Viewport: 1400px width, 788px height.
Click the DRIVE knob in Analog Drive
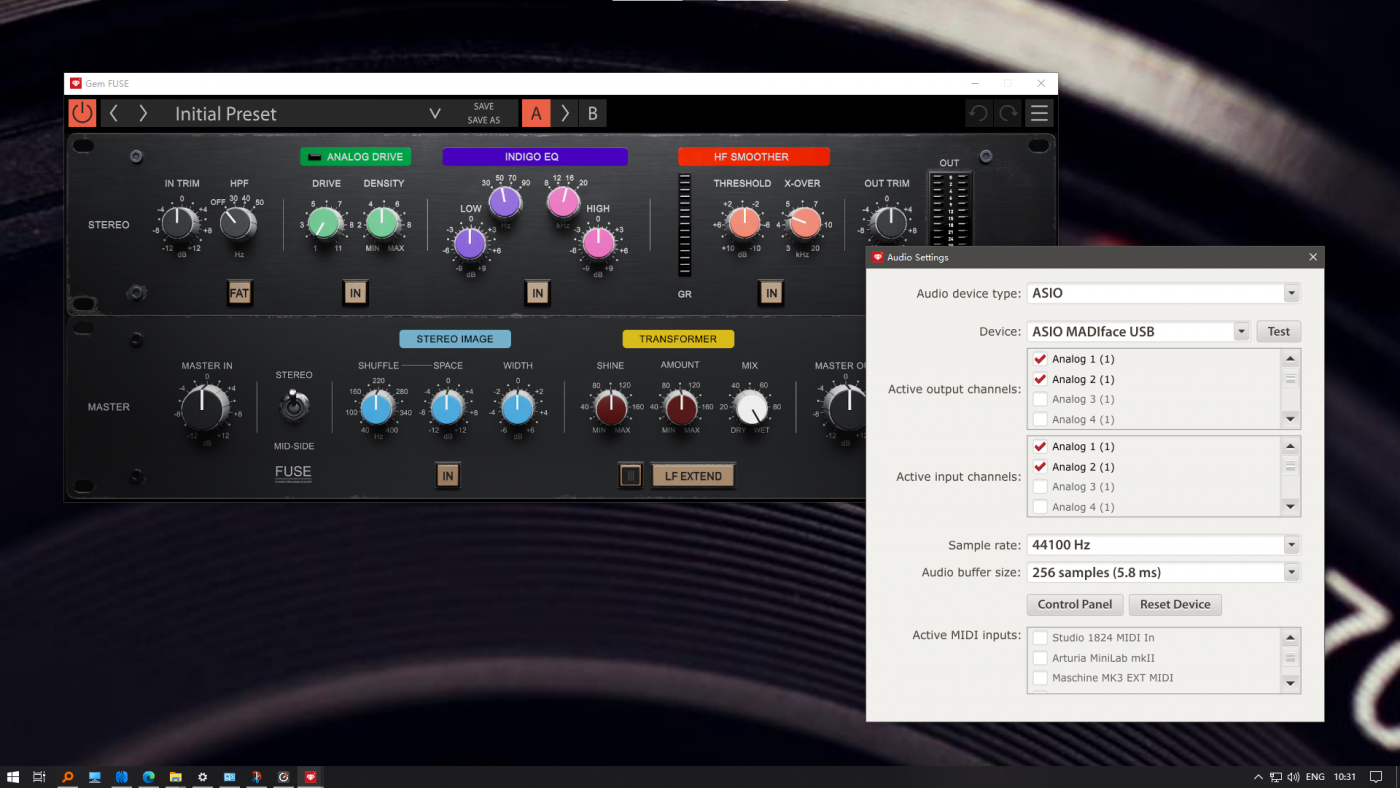click(325, 222)
